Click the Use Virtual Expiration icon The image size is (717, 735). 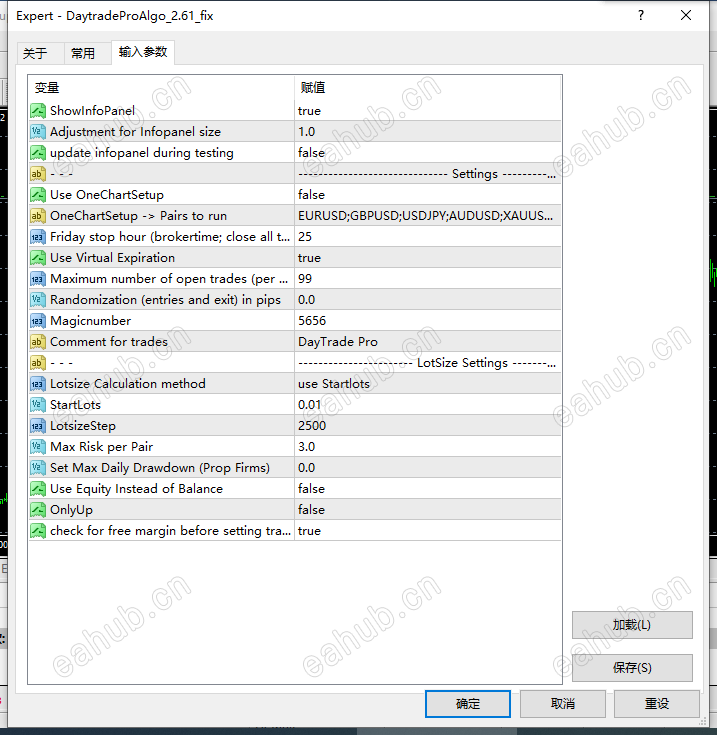(x=38, y=258)
